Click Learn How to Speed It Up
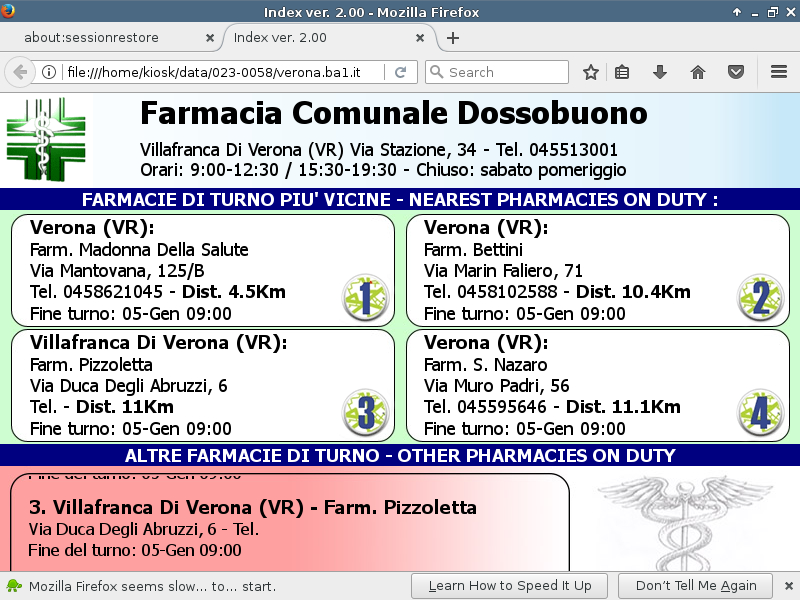 click(x=509, y=586)
